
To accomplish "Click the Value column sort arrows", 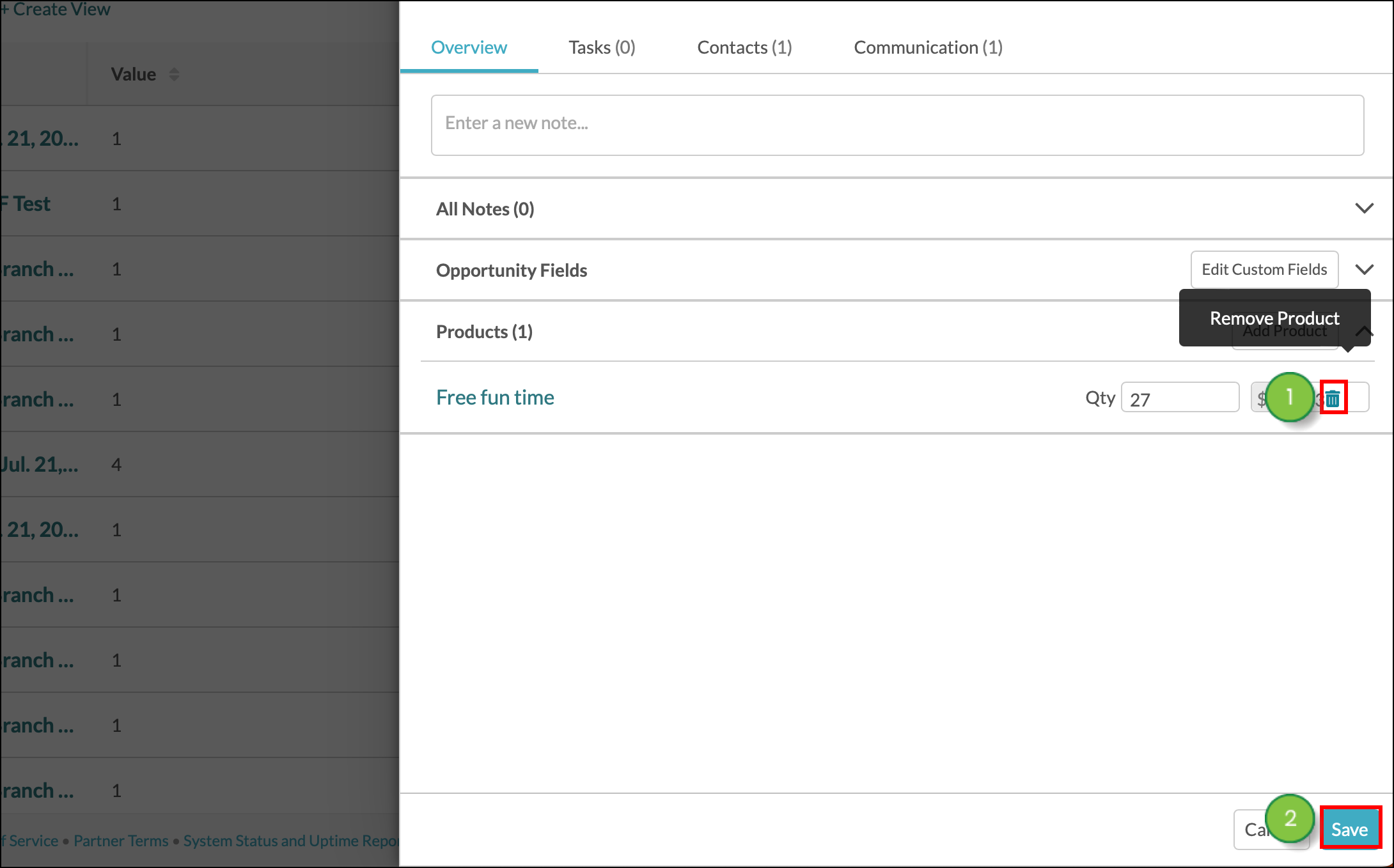I will click(x=174, y=74).
